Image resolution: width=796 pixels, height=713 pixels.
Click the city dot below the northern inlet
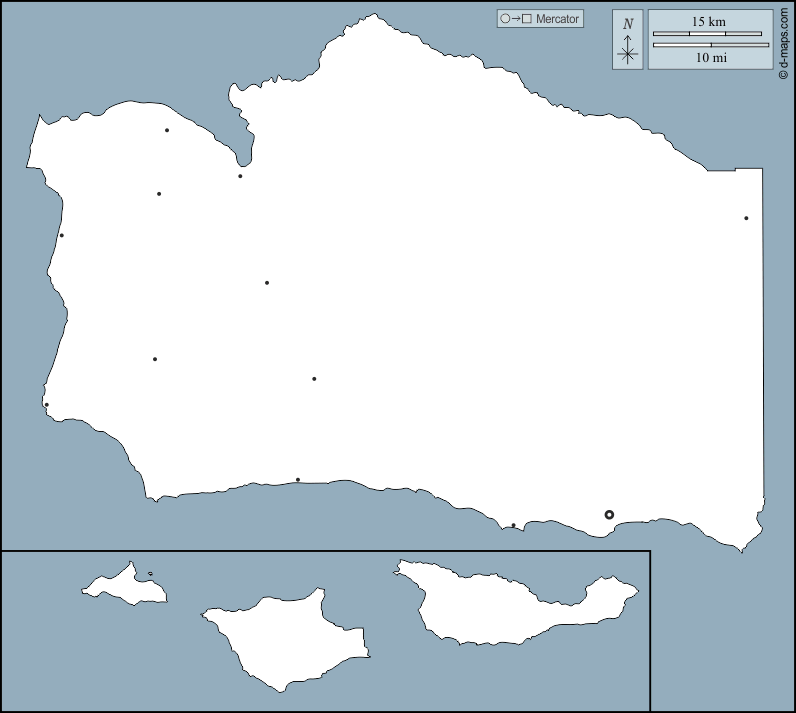(240, 176)
